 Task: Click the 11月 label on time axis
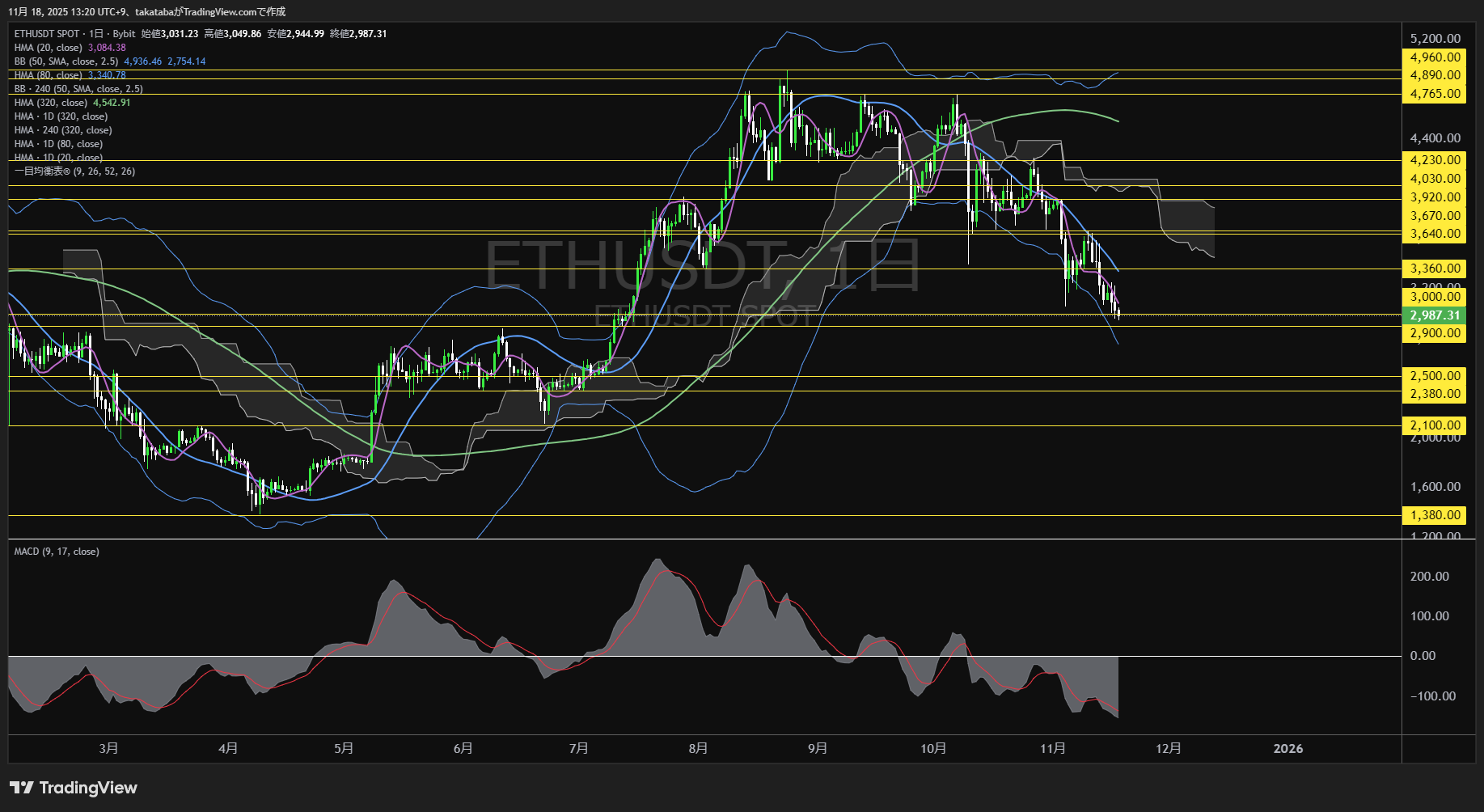(1052, 748)
